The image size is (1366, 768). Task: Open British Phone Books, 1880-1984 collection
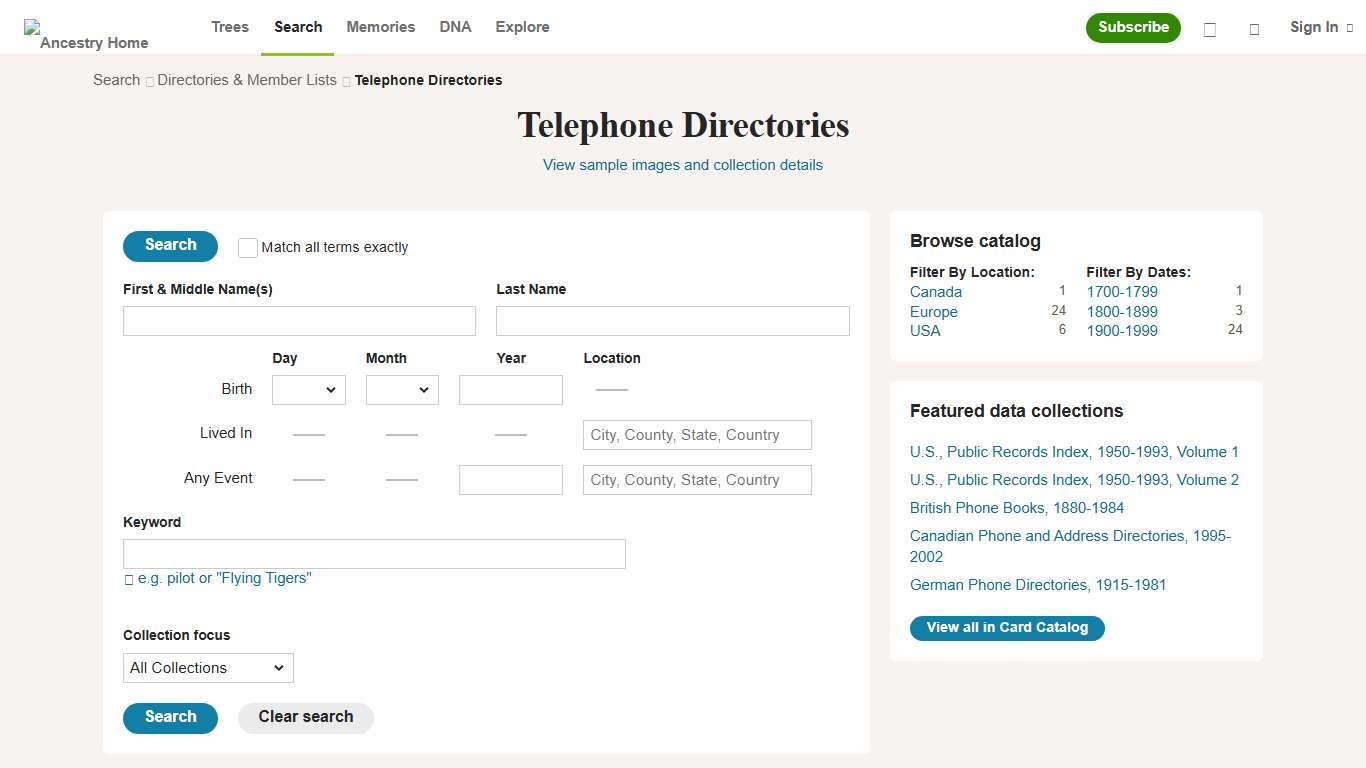coord(1016,508)
